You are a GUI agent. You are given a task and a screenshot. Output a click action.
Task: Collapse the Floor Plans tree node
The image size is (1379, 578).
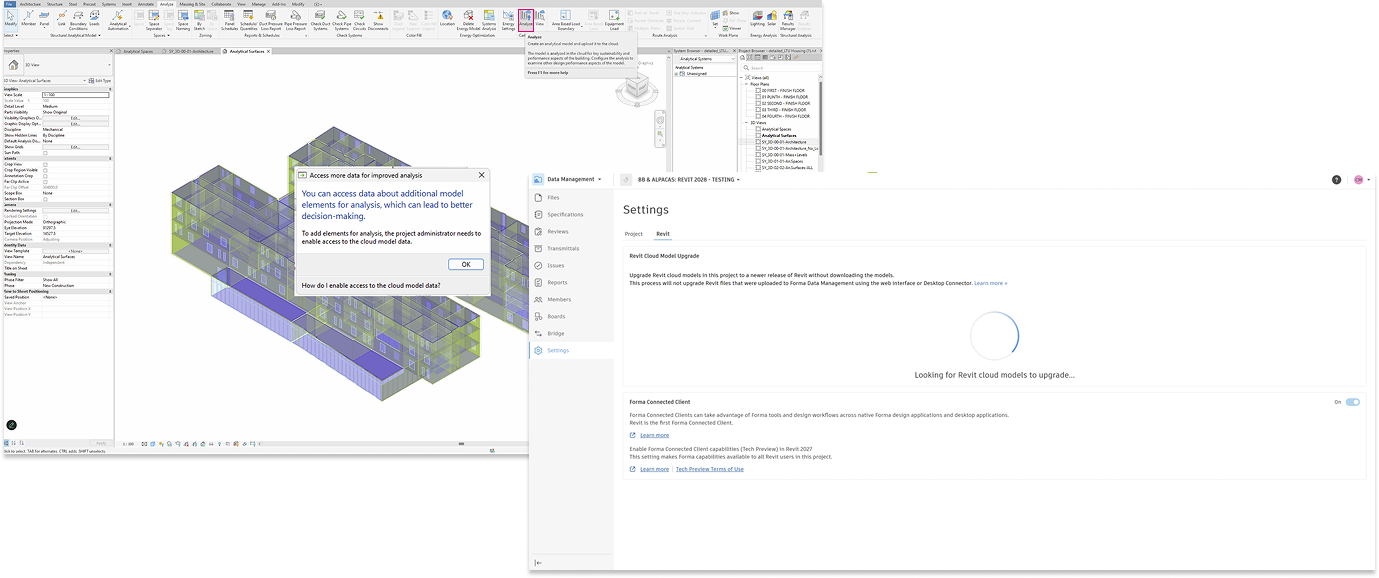pyautogui.click(x=746, y=84)
